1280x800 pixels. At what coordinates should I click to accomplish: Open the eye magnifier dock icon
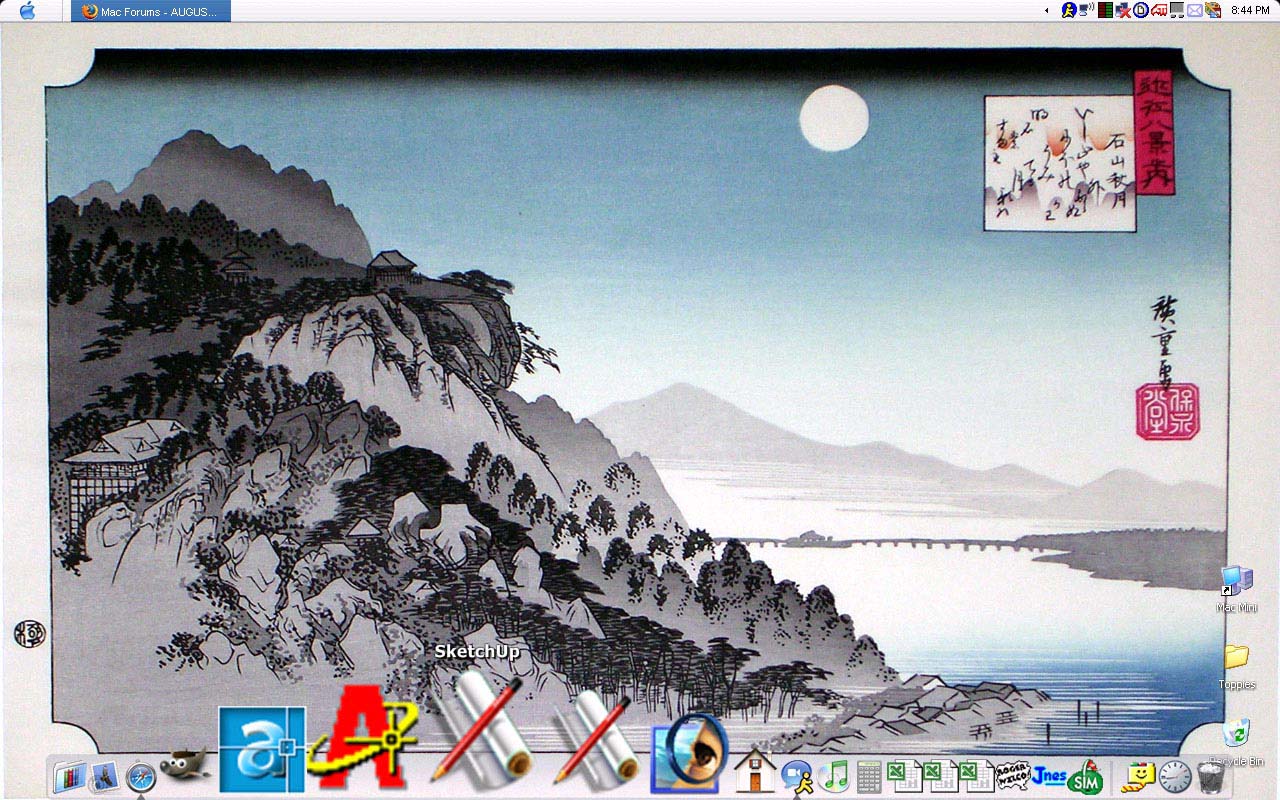tap(689, 754)
